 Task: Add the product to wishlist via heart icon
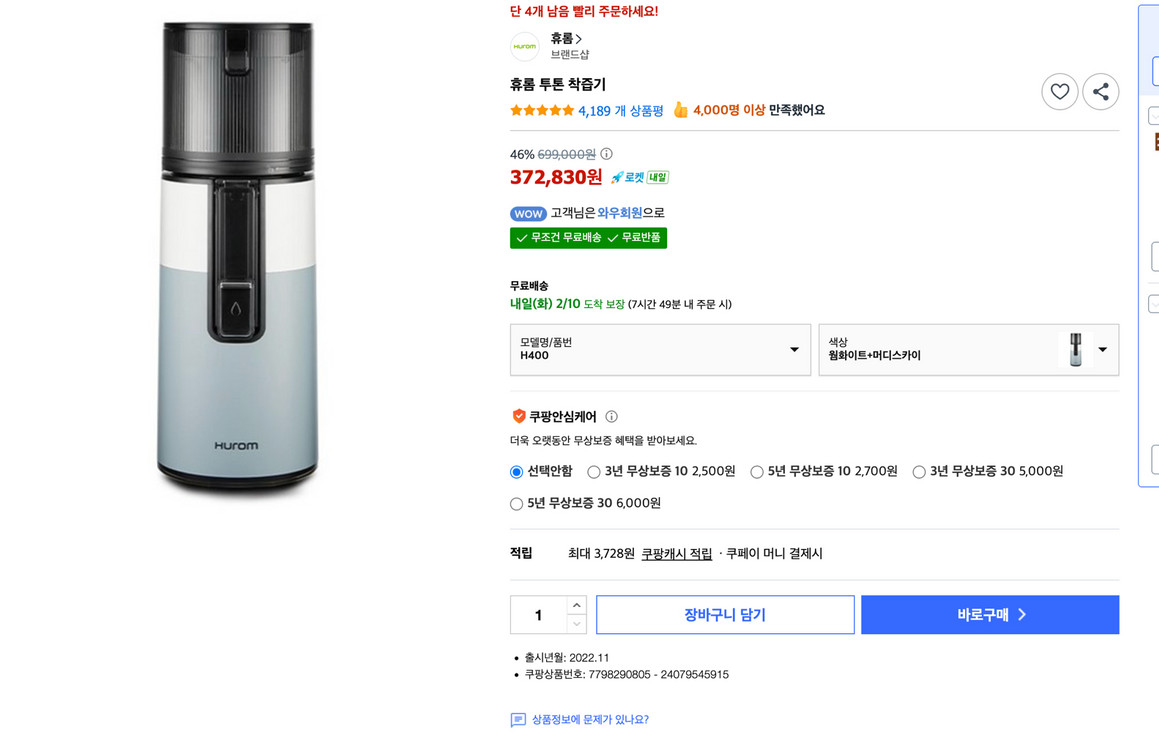point(1059,91)
